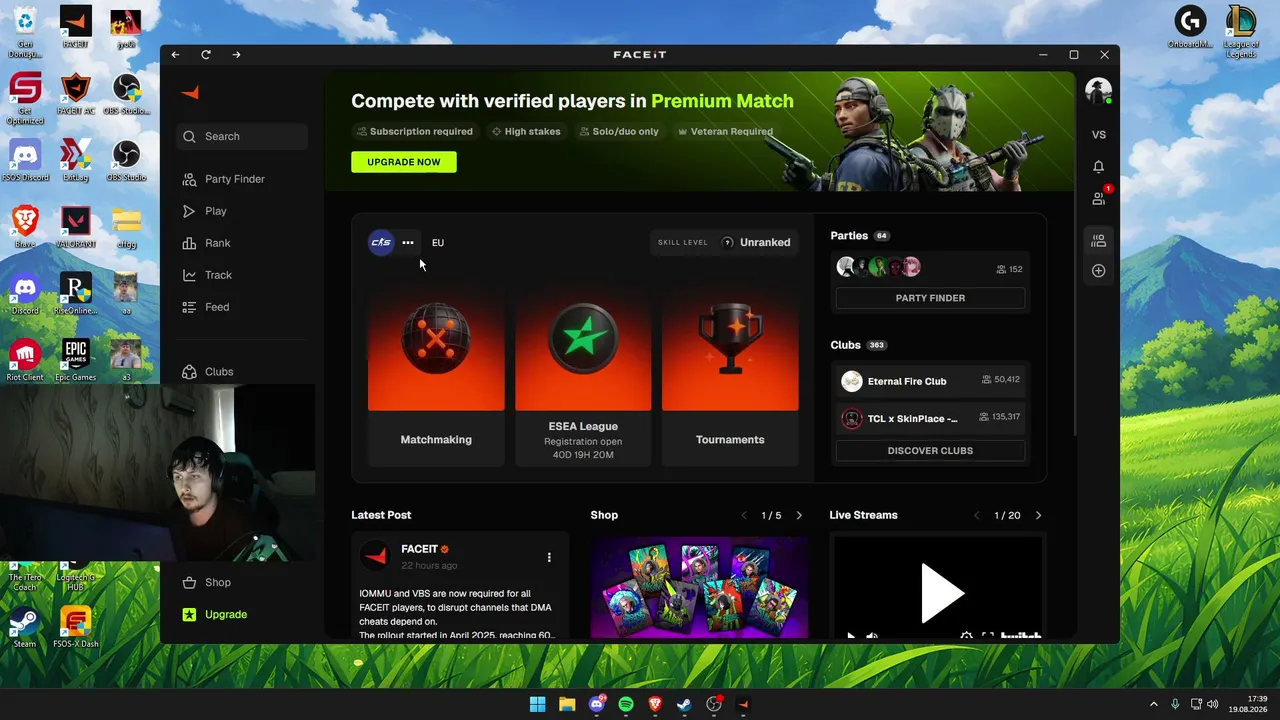Open File Explorer from the taskbar
Screen dimensions: 1280x720
click(x=567, y=704)
